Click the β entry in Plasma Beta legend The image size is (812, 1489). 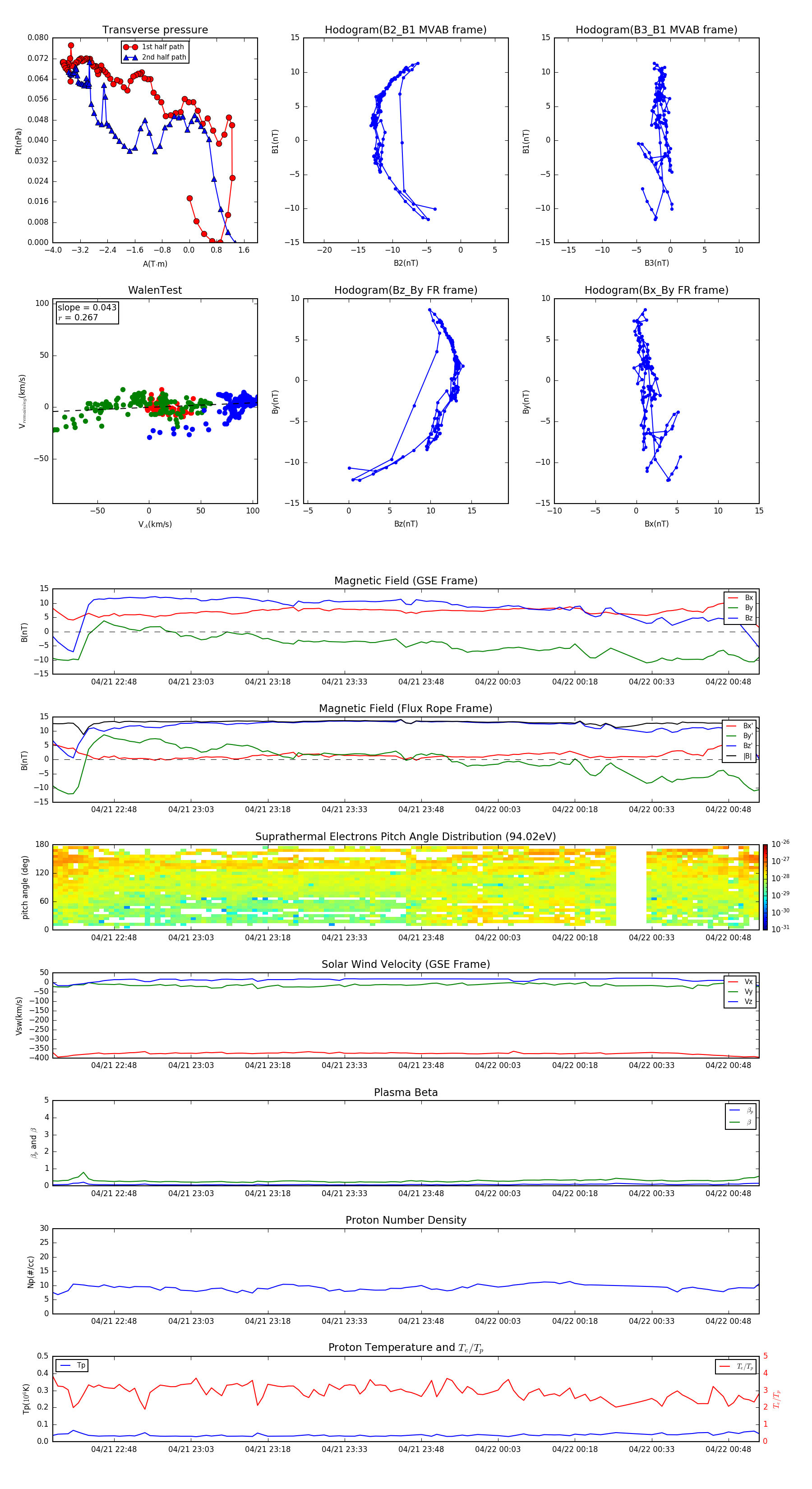click(742, 1122)
